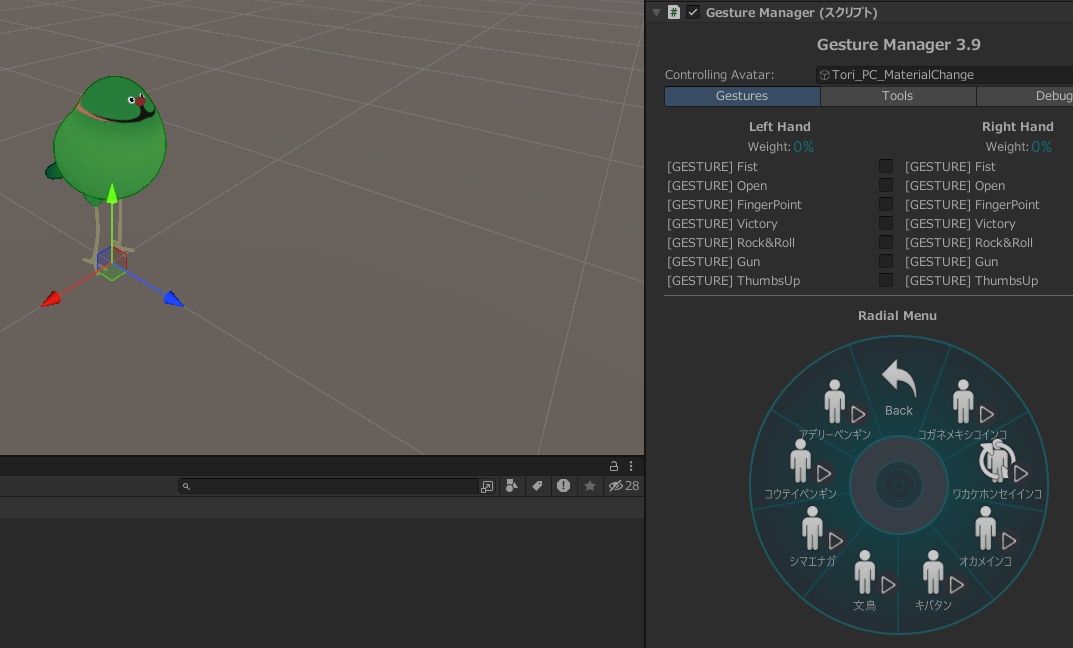Click the Right Hand ThumbsUp gesture label
This screenshot has width=1073, height=648.
tap(971, 281)
